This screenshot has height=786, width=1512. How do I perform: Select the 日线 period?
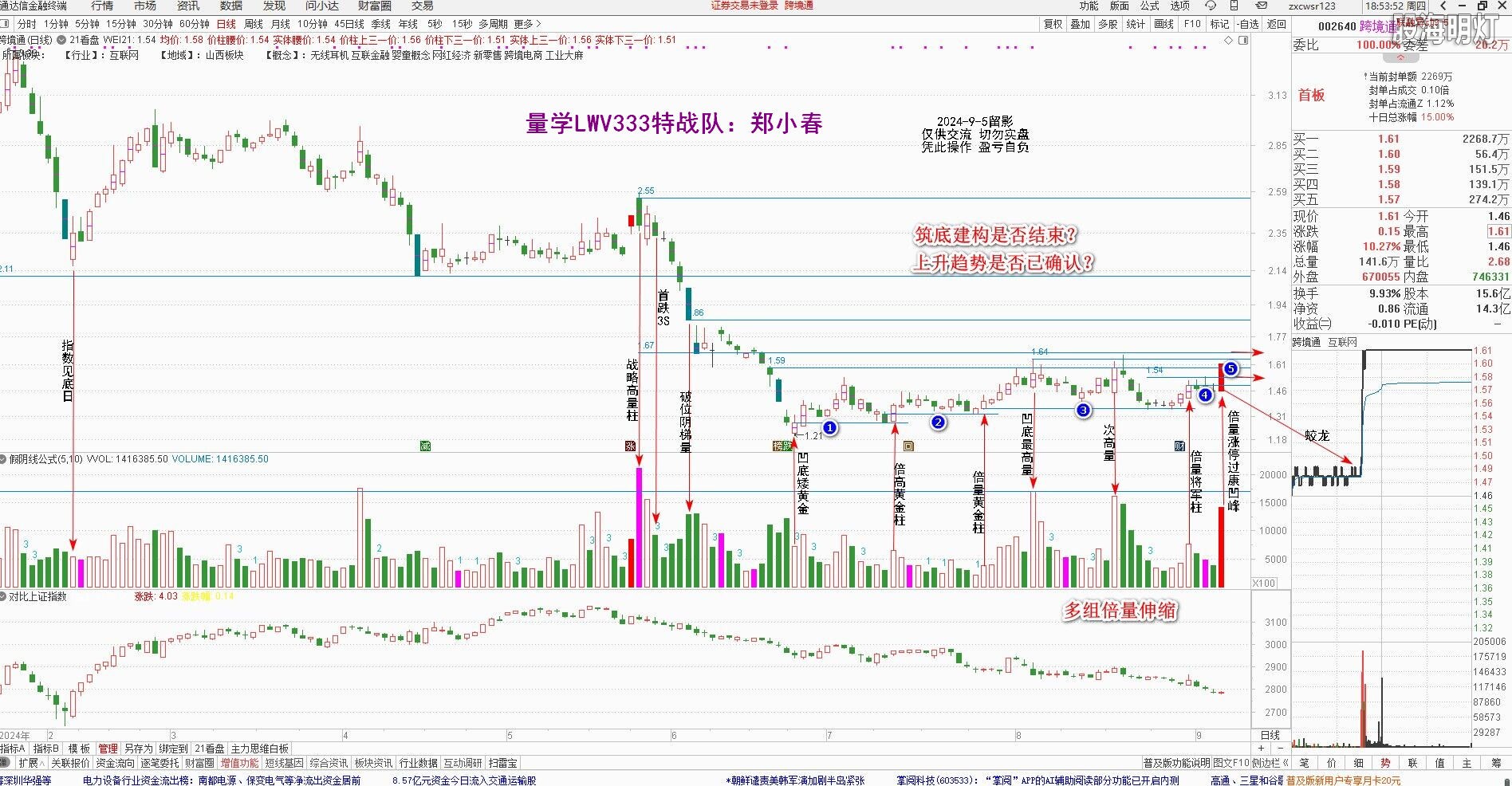[226, 25]
